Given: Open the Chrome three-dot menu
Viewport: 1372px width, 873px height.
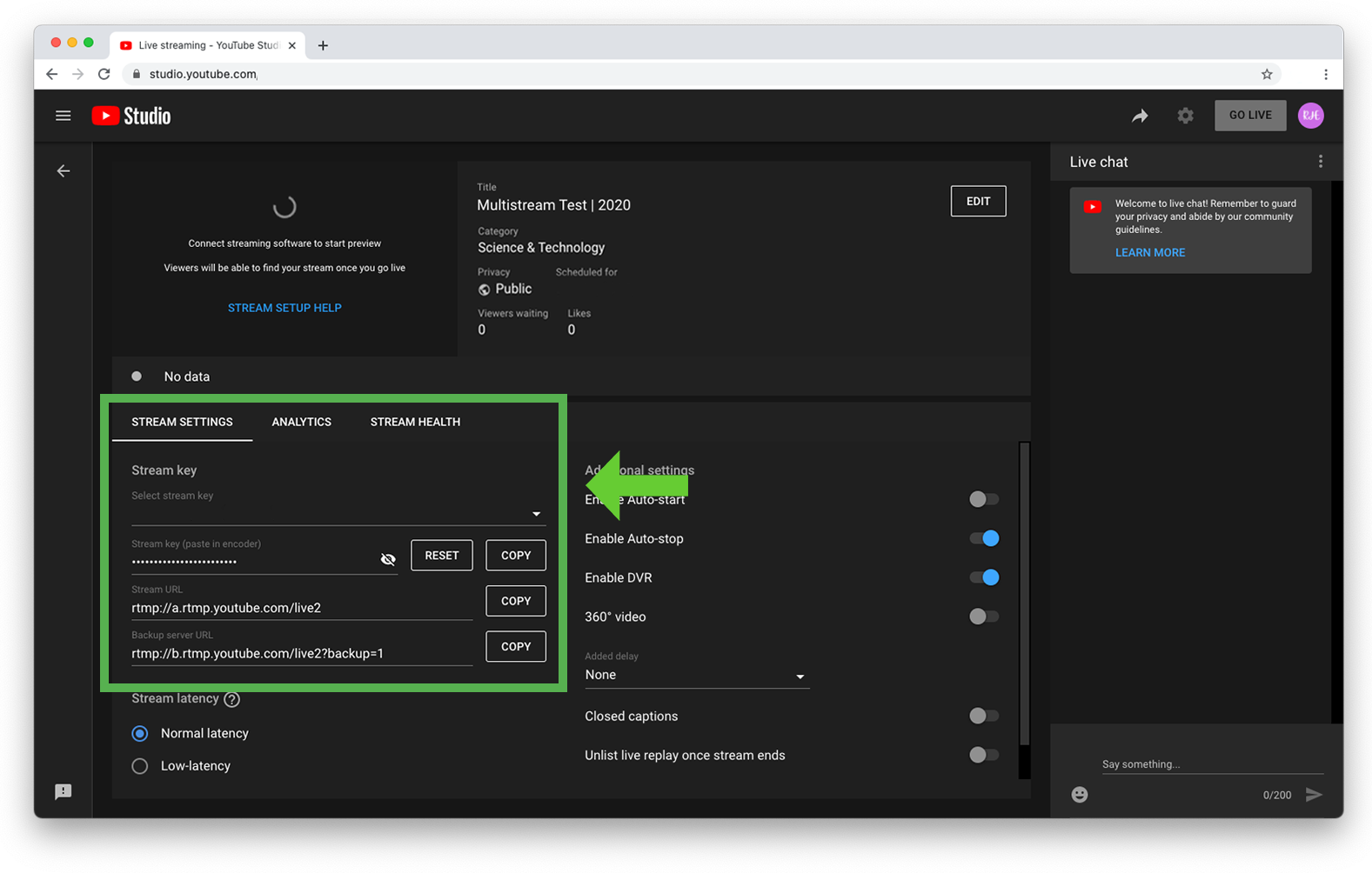Looking at the screenshot, I should click(1326, 74).
